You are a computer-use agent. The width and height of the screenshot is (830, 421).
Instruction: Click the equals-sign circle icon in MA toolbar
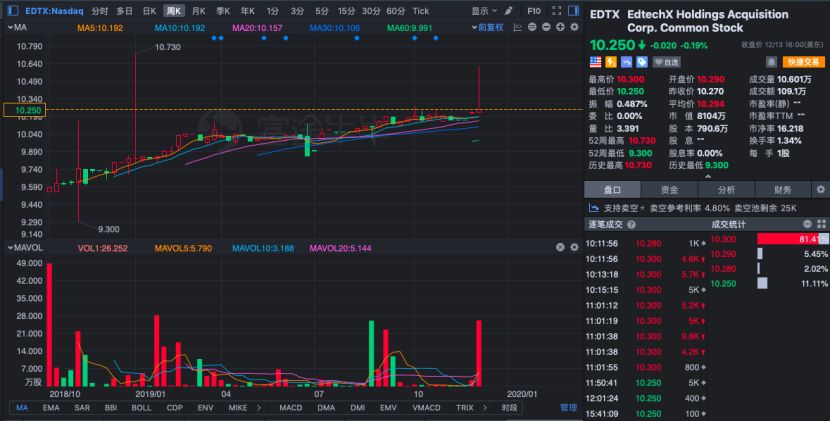[532, 27]
